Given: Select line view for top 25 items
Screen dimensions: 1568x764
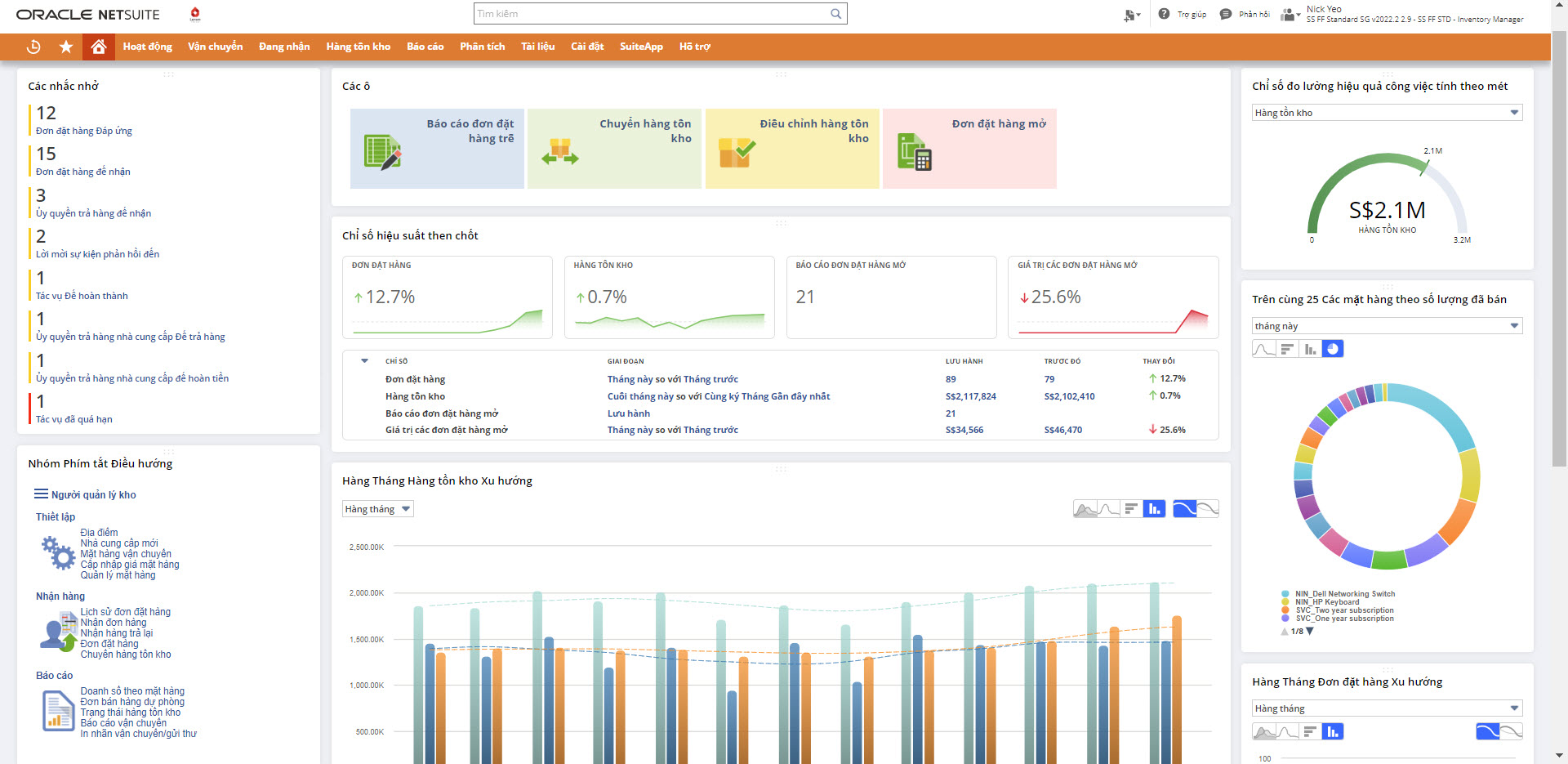Looking at the screenshot, I should tap(1263, 349).
